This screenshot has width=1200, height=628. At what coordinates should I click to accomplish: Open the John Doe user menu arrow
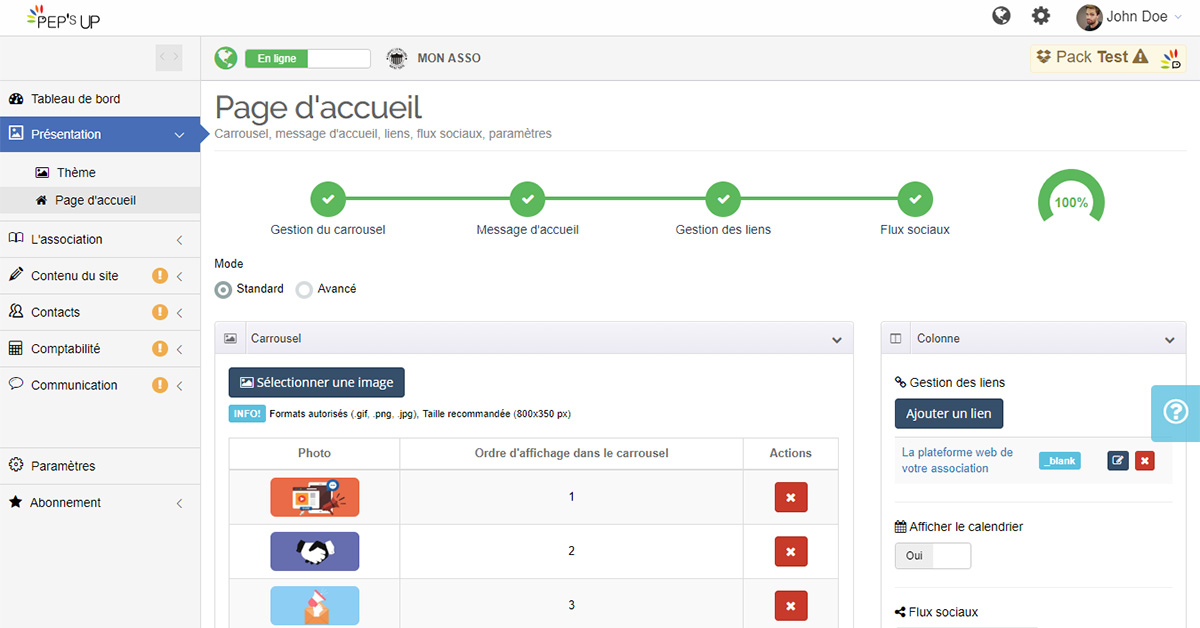click(1177, 17)
